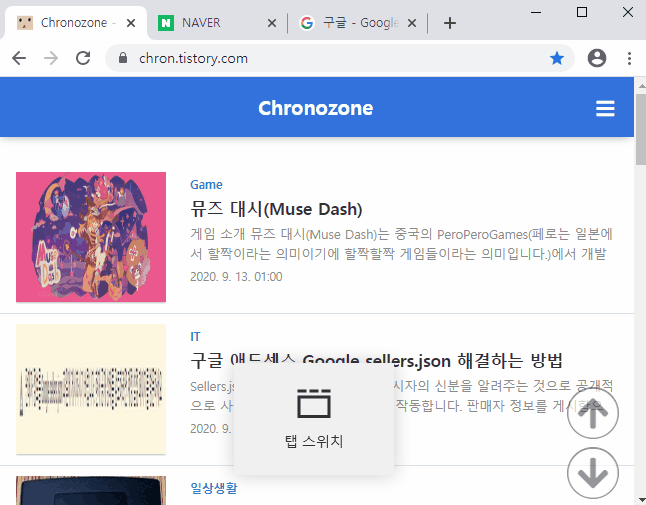Close the 구글 - Google tab
The height and width of the screenshot is (505, 646).
(x=412, y=23)
